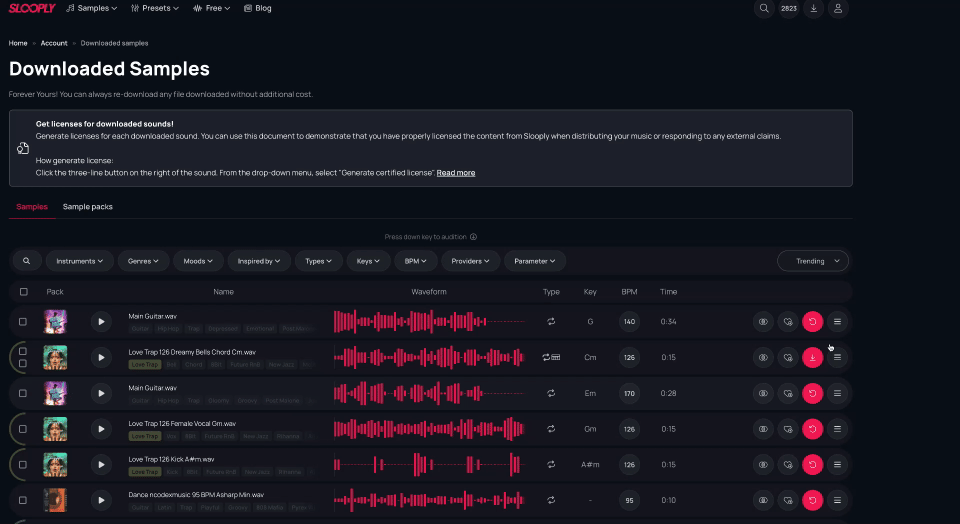The width and height of the screenshot is (960, 524).
Task: Play Main Guitar.wav in key Em
Action: click(x=101, y=393)
